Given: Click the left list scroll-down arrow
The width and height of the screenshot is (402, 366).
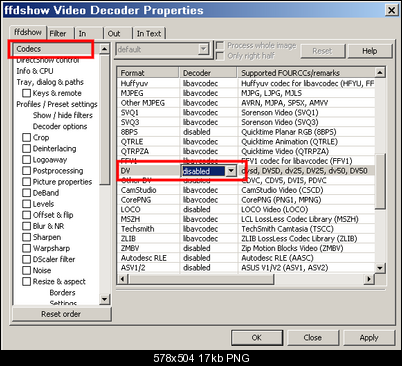Looking at the screenshot, I should [104, 299].
